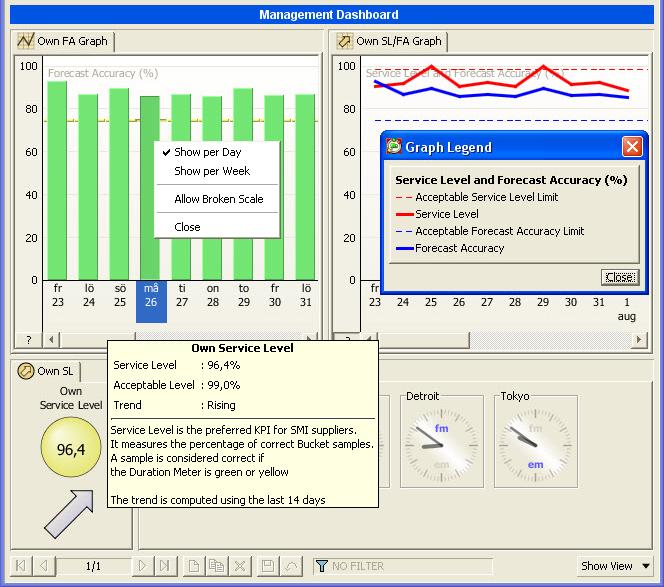
Task: Select Show per Week option
Action: tap(211, 172)
